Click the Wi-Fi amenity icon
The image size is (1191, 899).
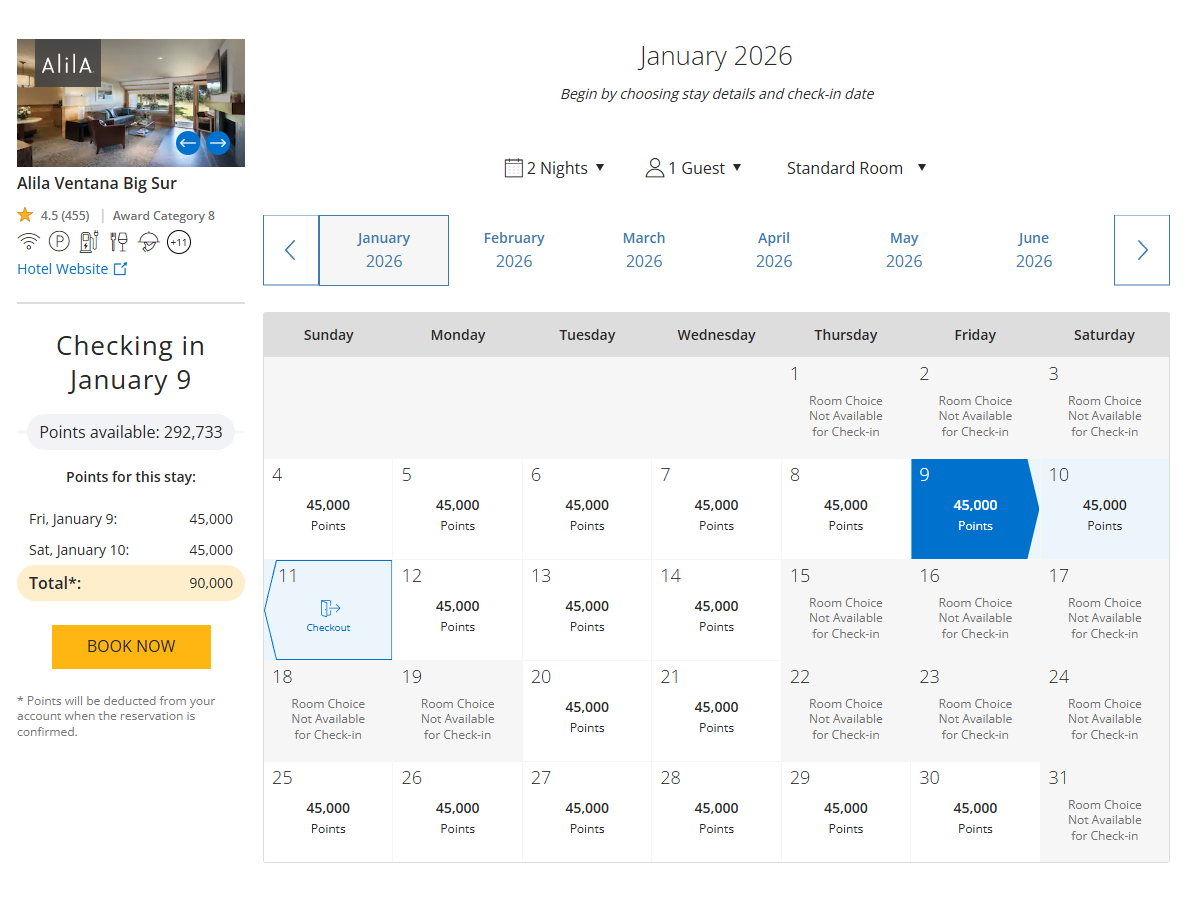click(x=29, y=242)
